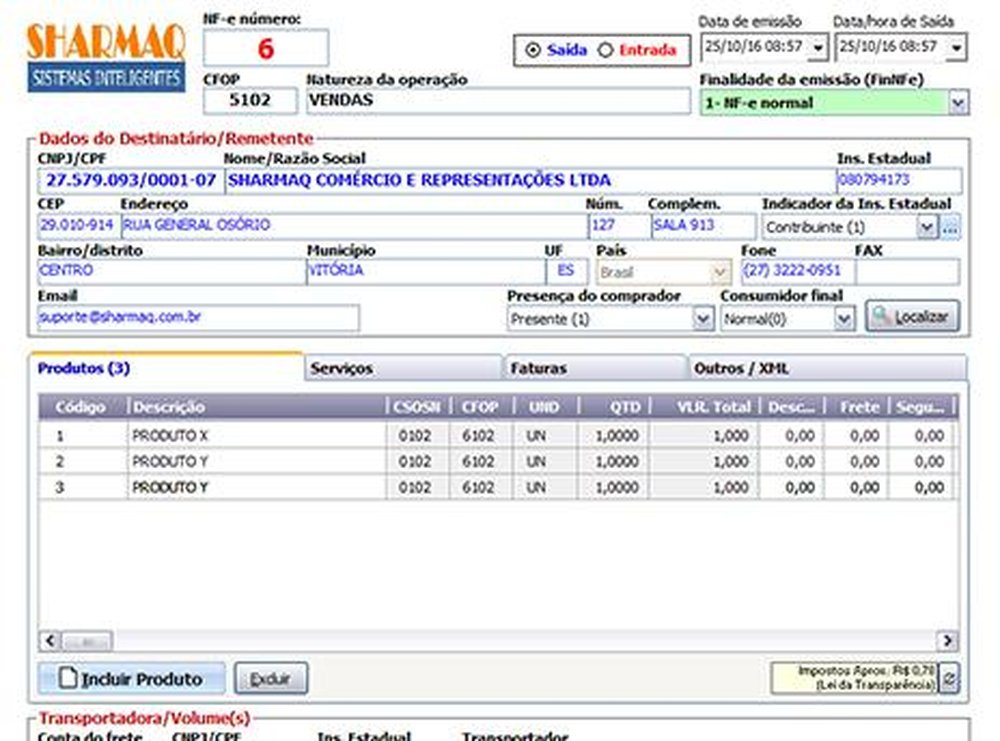1000x741 pixels.
Task: Open Data de emissão date dropdown
Action: pyautogui.click(x=818, y=48)
